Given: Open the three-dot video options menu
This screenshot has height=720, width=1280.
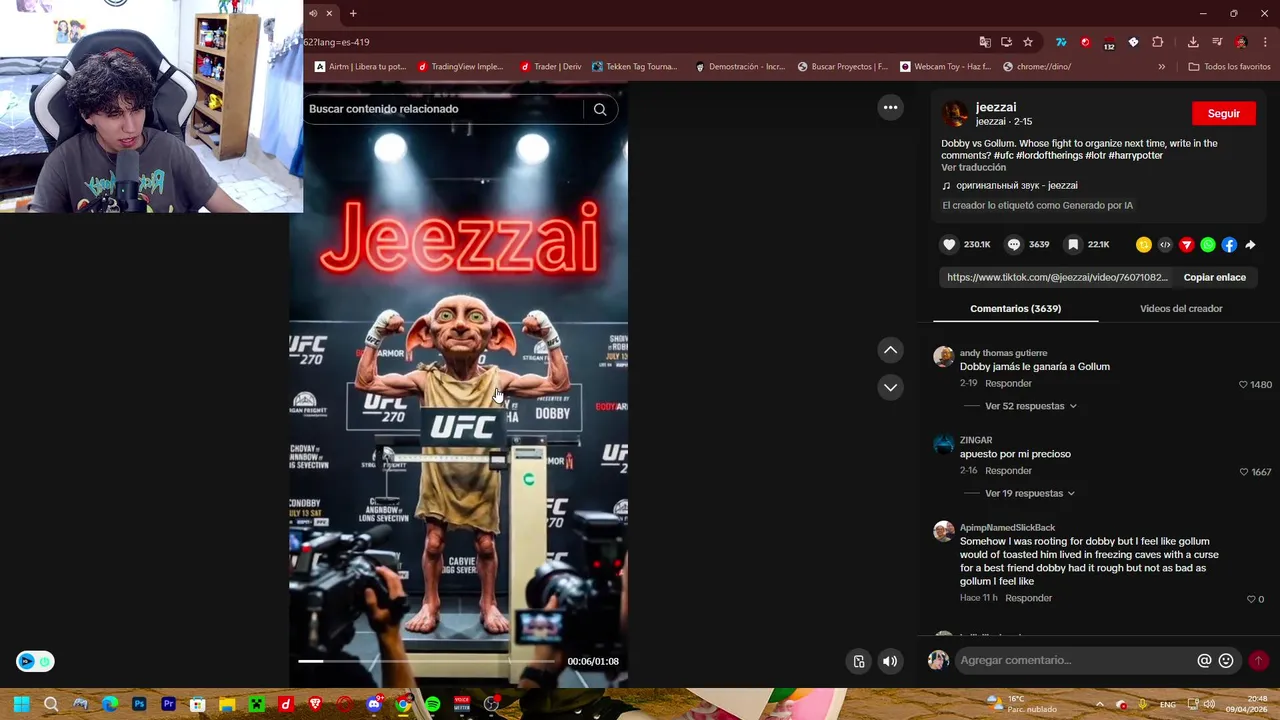Looking at the screenshot, I should point(890,108).
